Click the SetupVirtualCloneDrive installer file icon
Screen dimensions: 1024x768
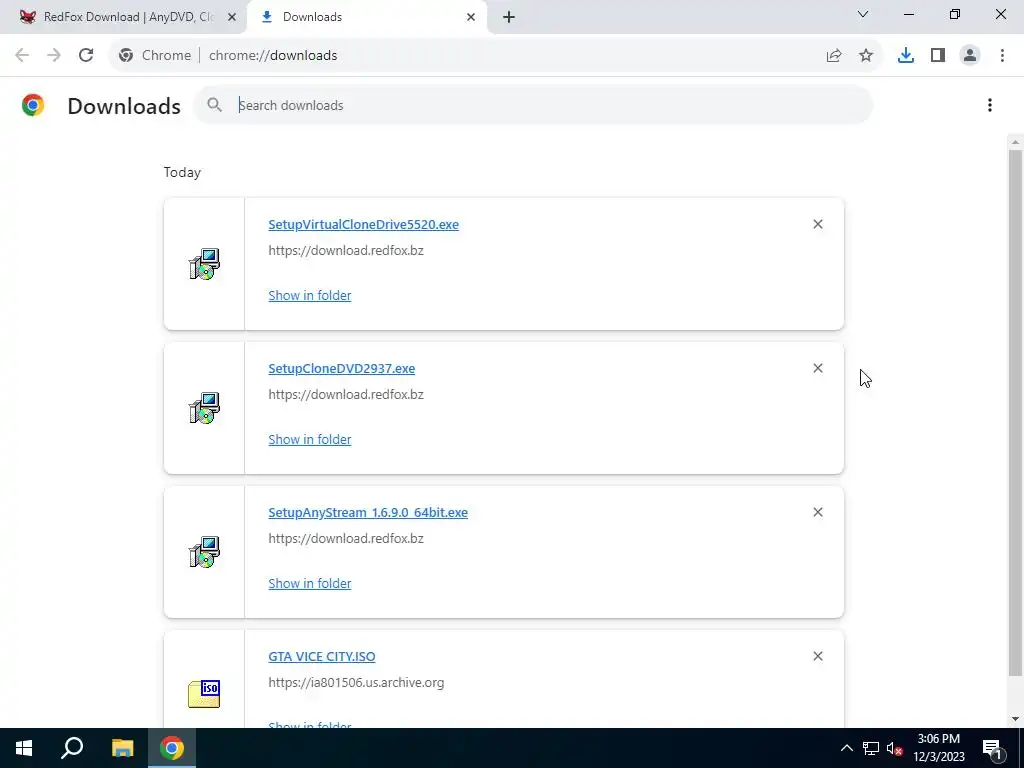[x=204, y=264]
